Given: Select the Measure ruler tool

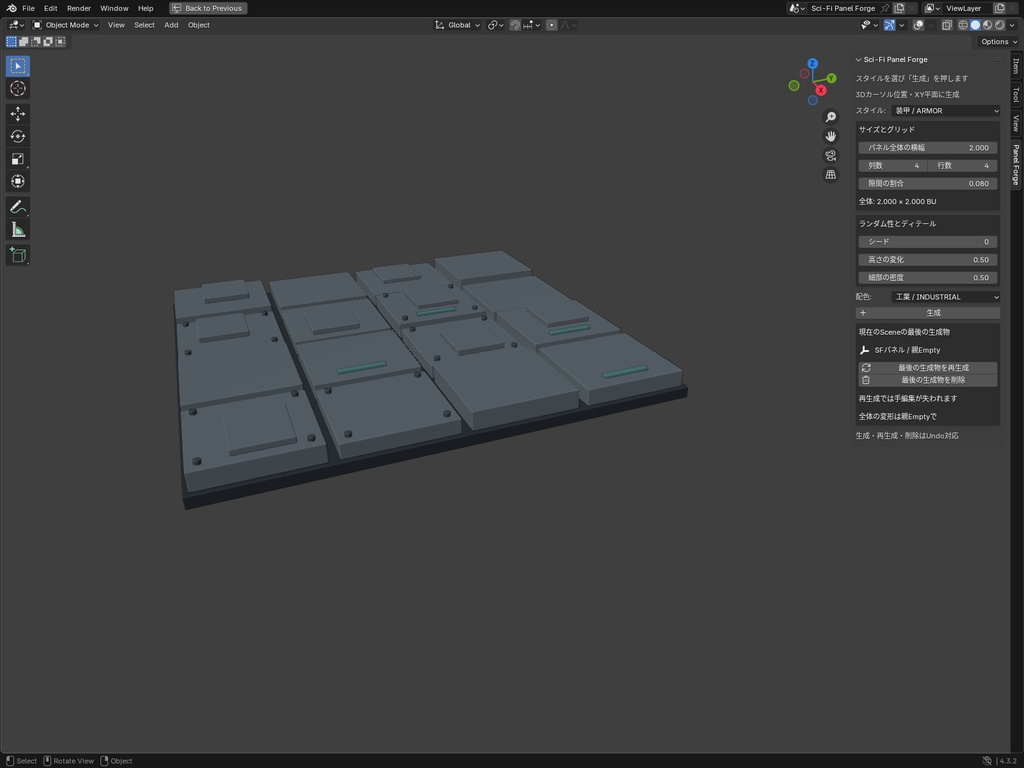Looking at the screenshot, I should [x=18, y=230].
